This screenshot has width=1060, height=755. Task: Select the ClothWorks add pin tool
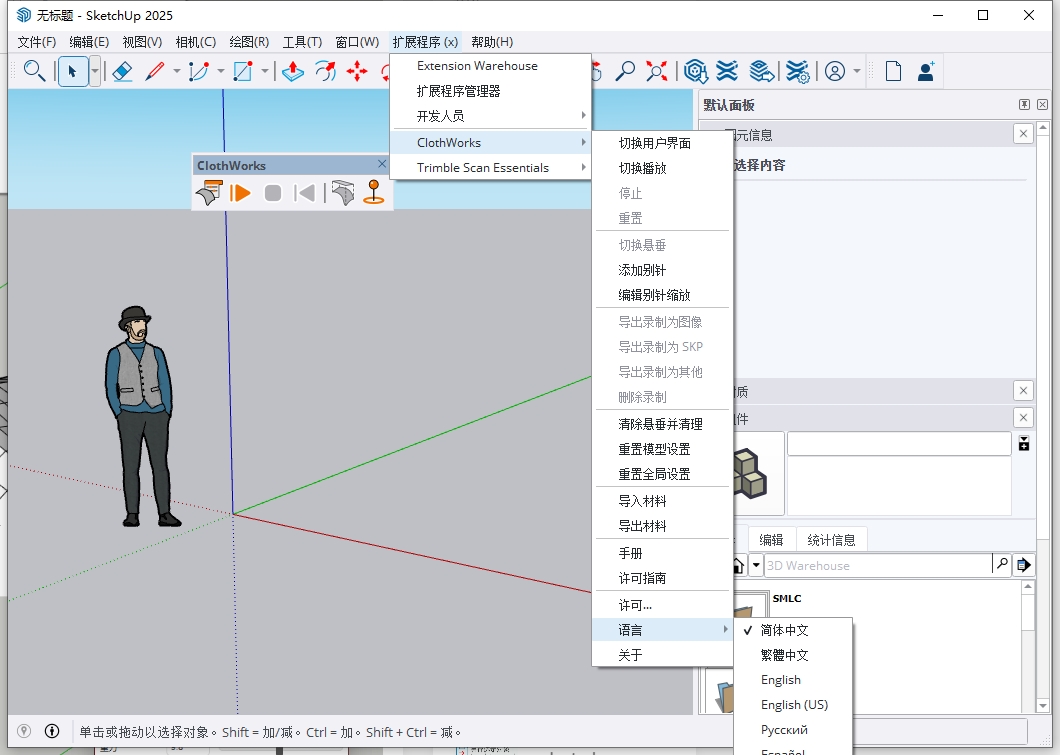click(x=374, y=192)
